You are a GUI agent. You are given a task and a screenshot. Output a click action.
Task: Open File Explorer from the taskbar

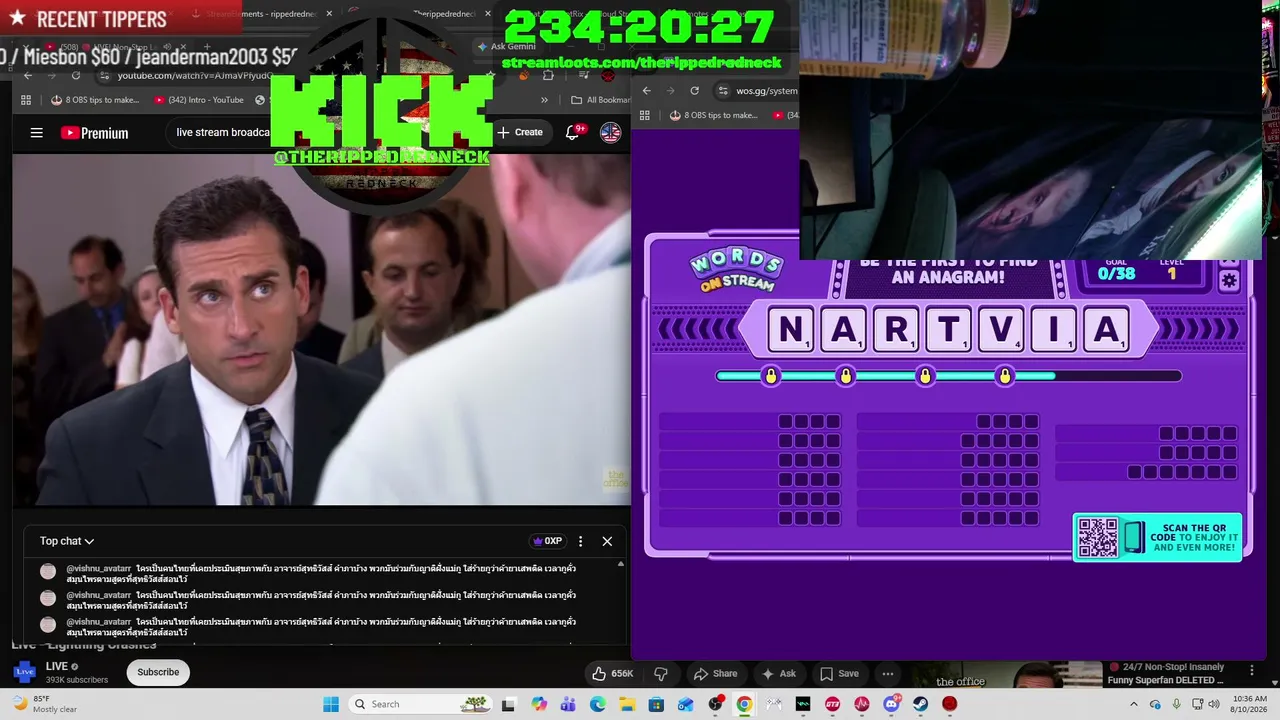point(627,704)
